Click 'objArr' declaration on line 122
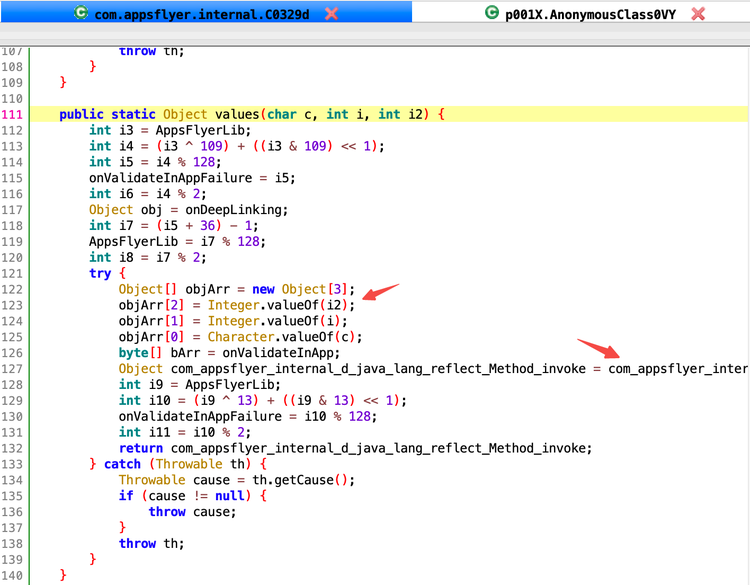The image size is (750, 585). (208, 289)
